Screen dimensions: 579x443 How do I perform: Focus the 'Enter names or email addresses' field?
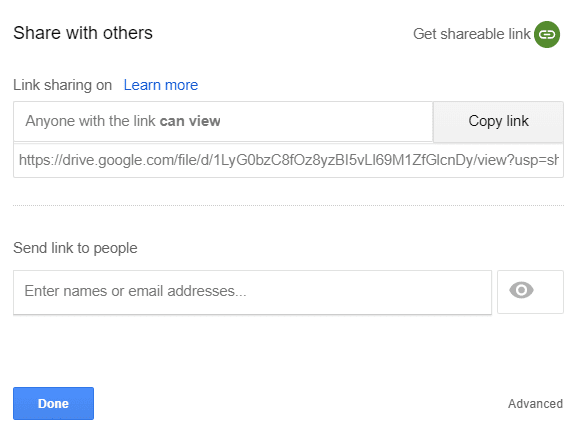pyautogui.click(x=252, y=292)
